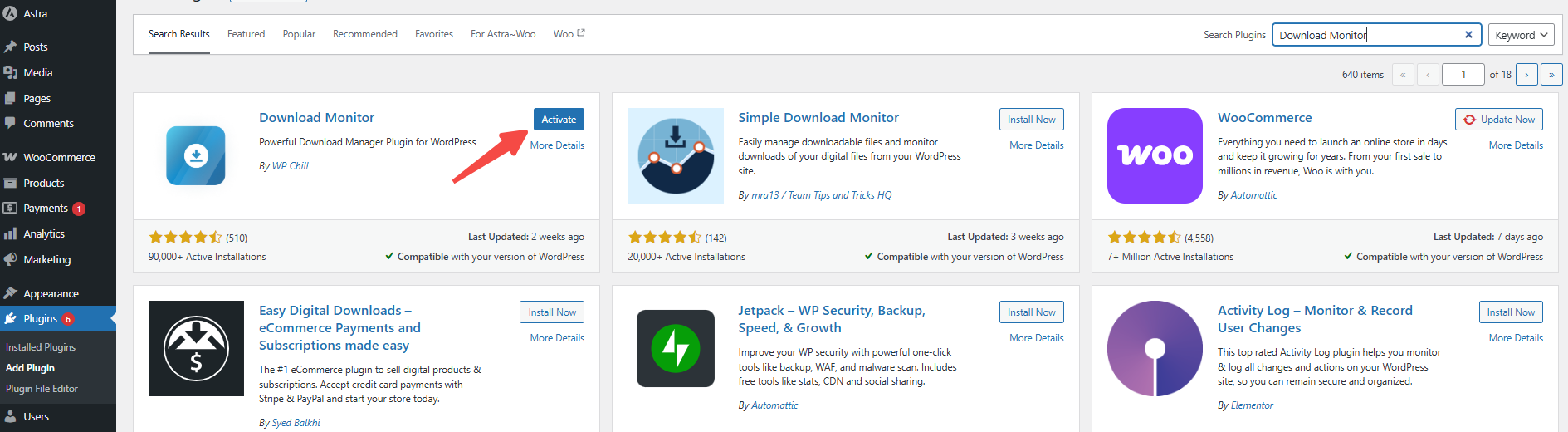
Task: Jump to the last page of results
Action: pos(1551,75)
